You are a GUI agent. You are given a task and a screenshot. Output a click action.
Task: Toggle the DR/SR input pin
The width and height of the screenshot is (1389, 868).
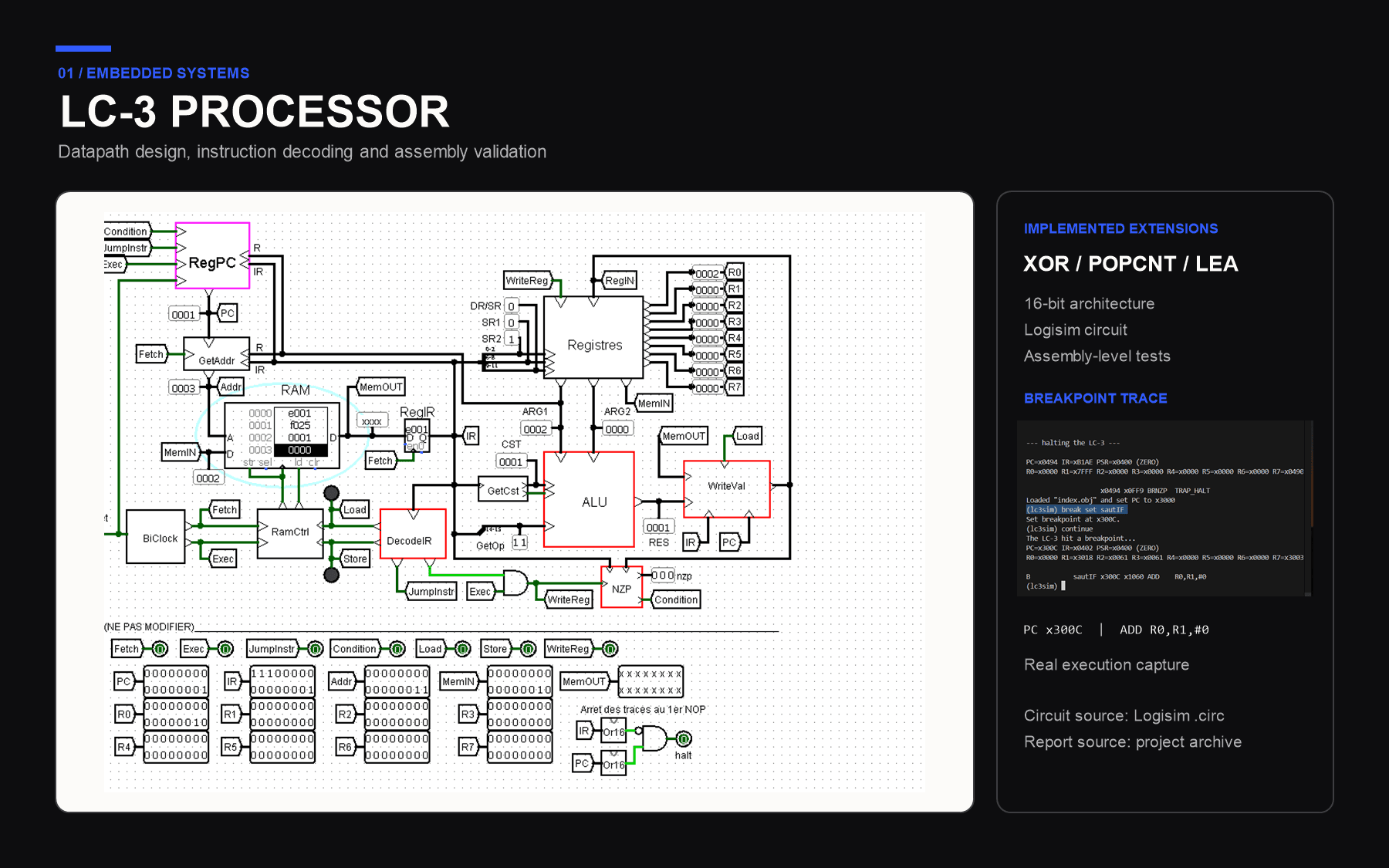pyautogui.click(x=511, y=306)
